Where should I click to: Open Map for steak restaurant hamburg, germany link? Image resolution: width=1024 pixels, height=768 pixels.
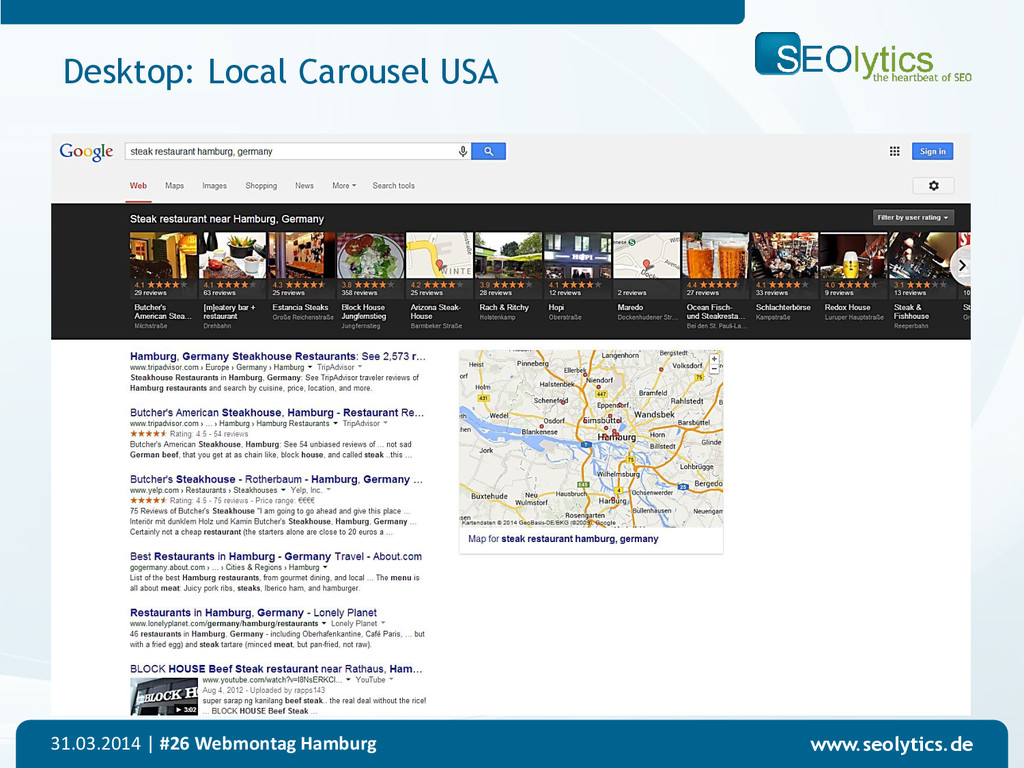pos(563,539)
